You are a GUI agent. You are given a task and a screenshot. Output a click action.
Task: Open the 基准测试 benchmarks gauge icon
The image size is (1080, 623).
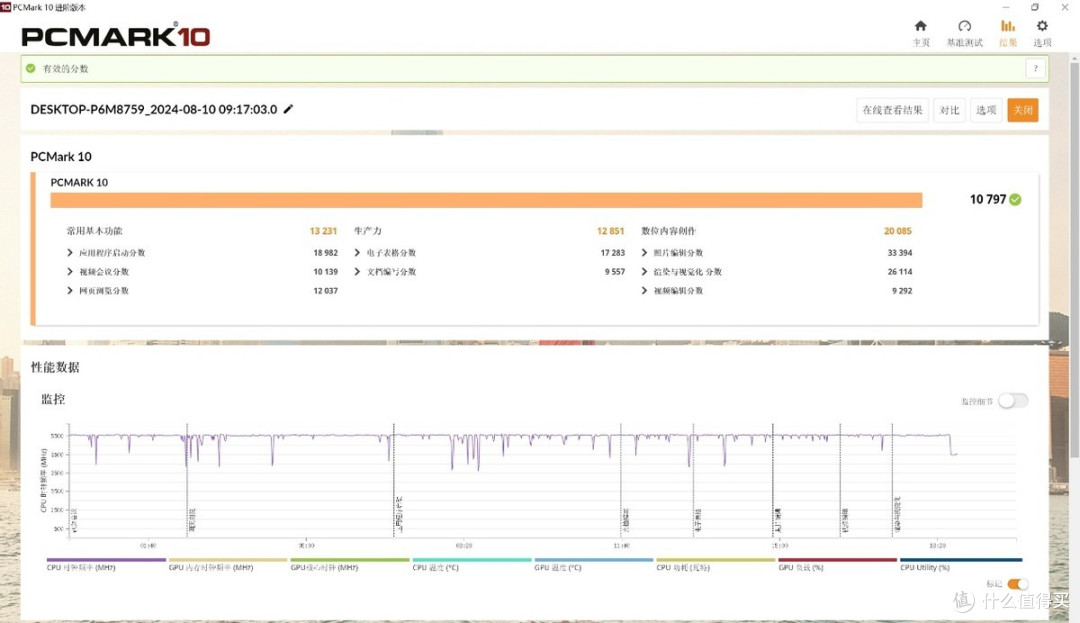click(x=964, y=26)
